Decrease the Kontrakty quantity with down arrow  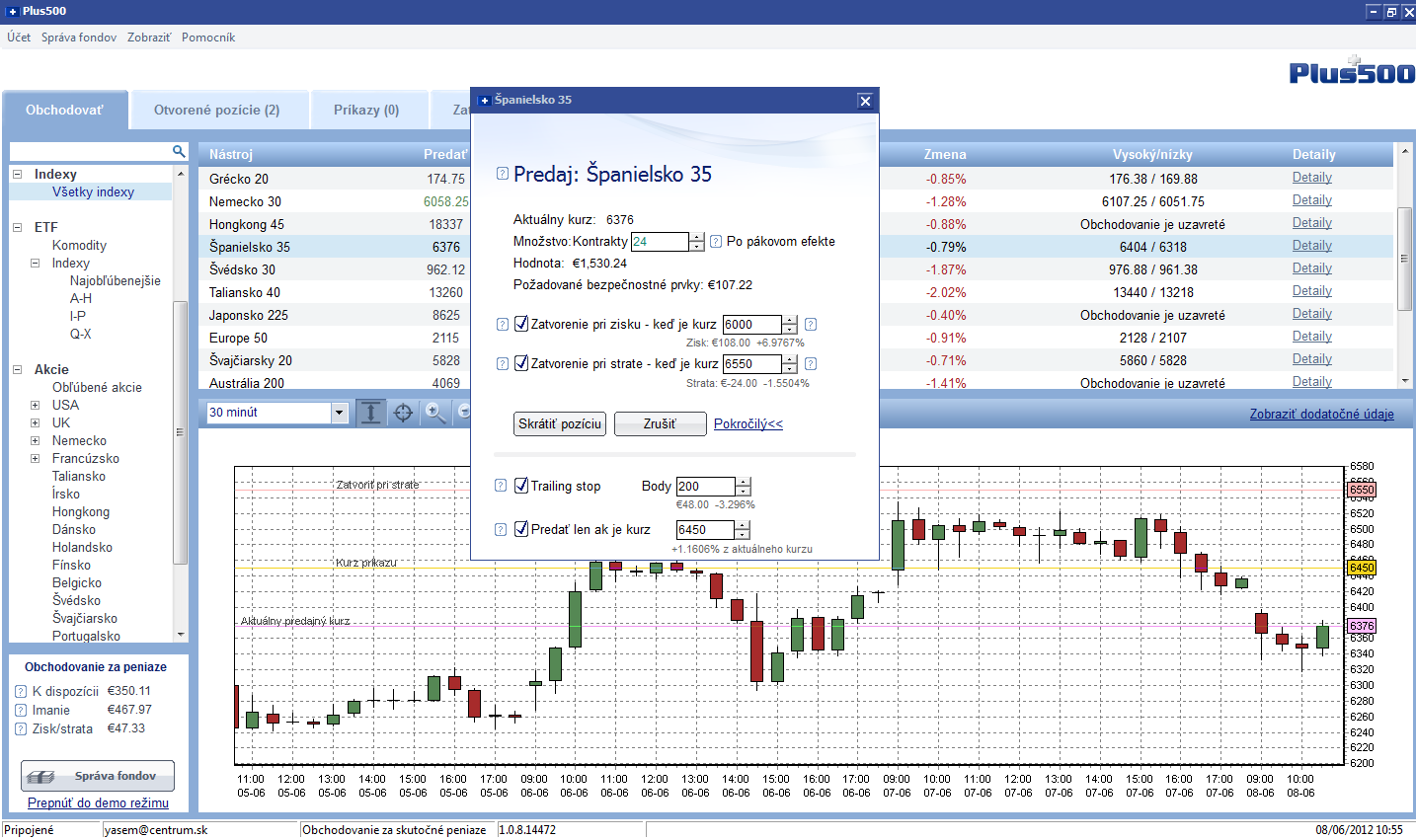(697, 246)
